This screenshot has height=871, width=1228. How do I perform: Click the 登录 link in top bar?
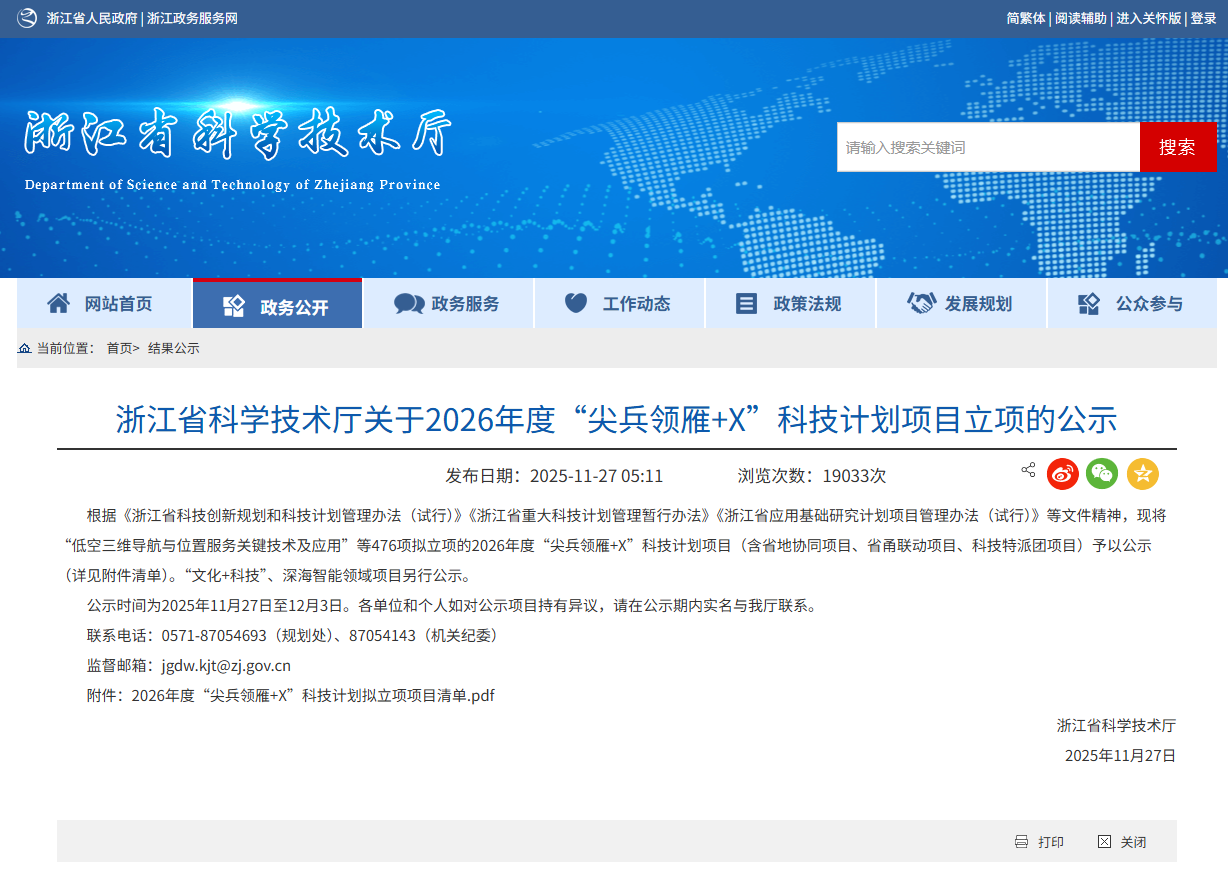click(1203, 18)
